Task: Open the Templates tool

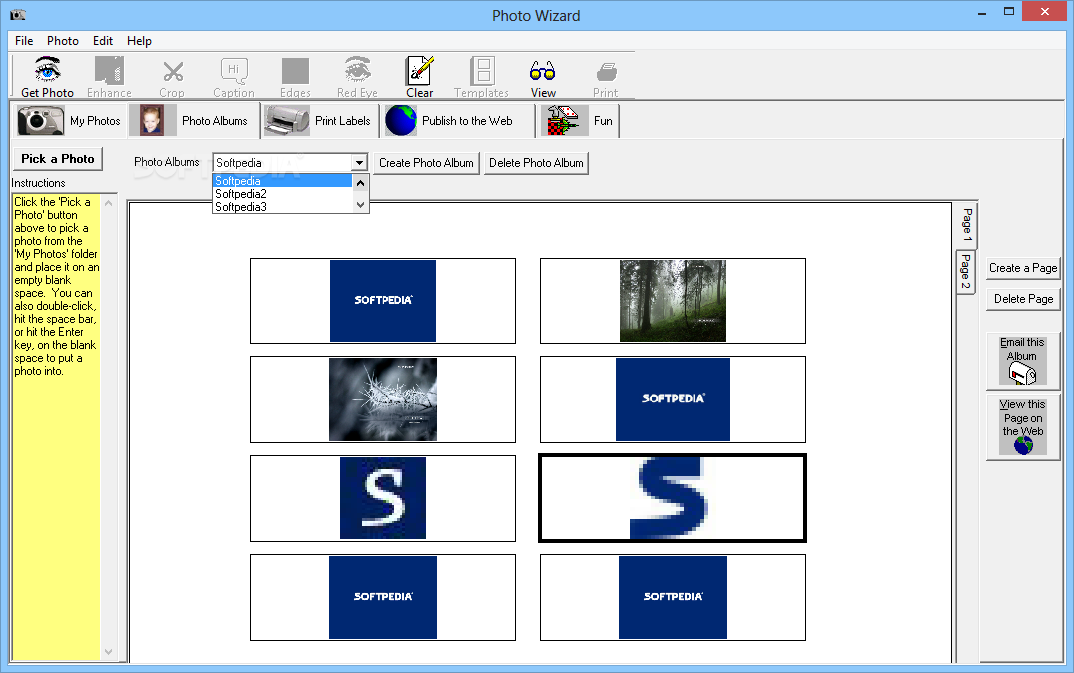Action: (482, 77)
